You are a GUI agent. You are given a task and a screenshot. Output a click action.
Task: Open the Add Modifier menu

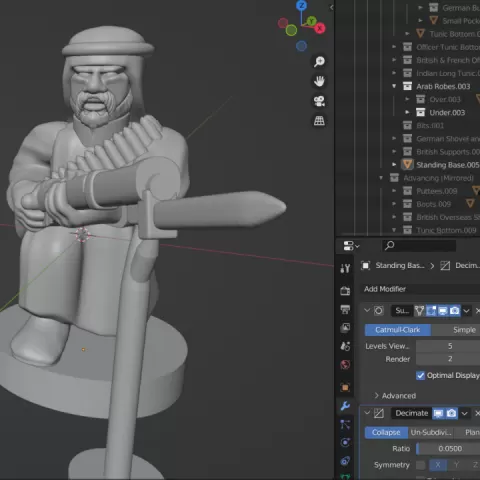click(x=421, y=289)
